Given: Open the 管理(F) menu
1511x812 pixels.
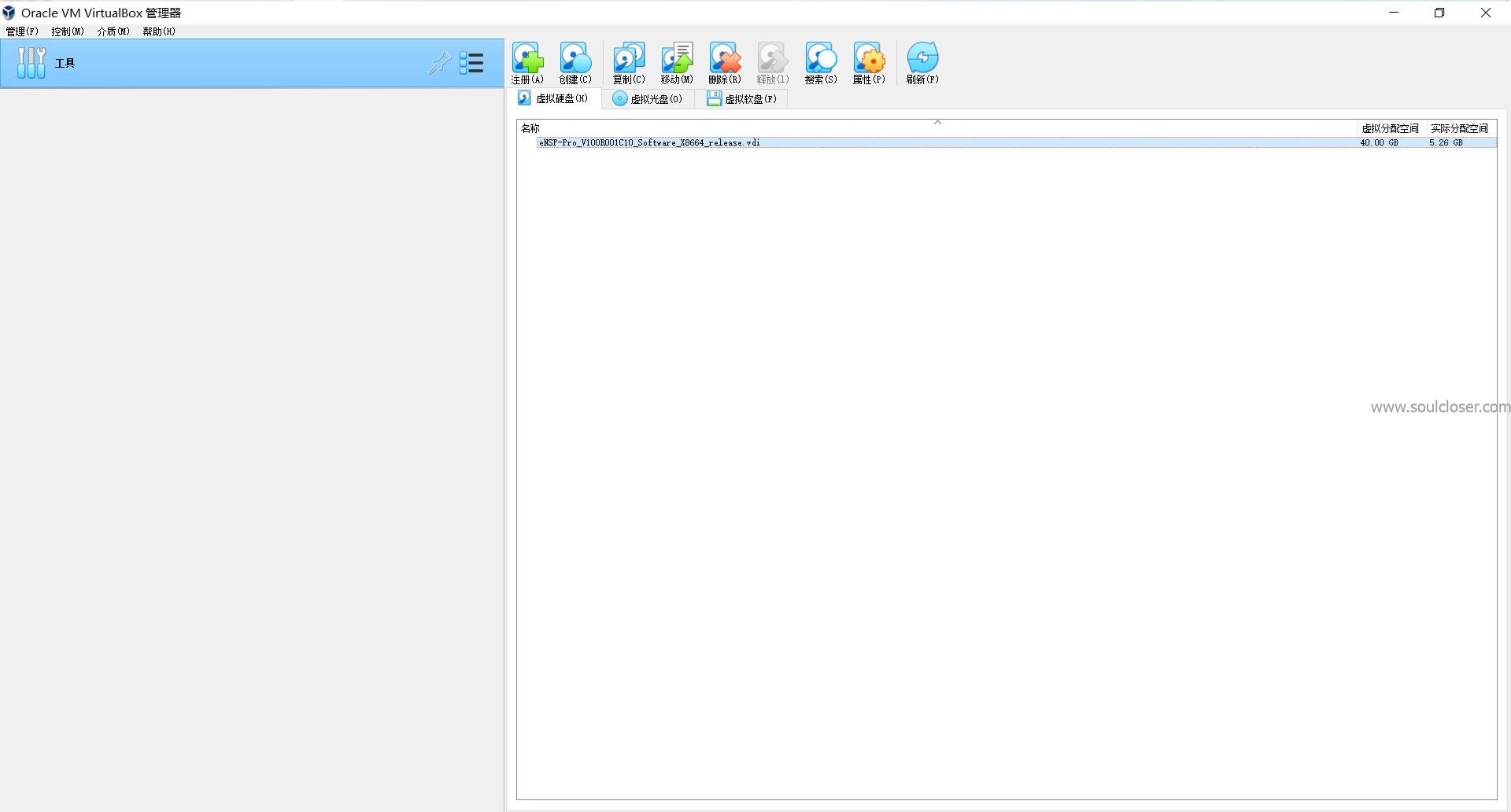Looking at the screenshot, I should click(22, 31).
